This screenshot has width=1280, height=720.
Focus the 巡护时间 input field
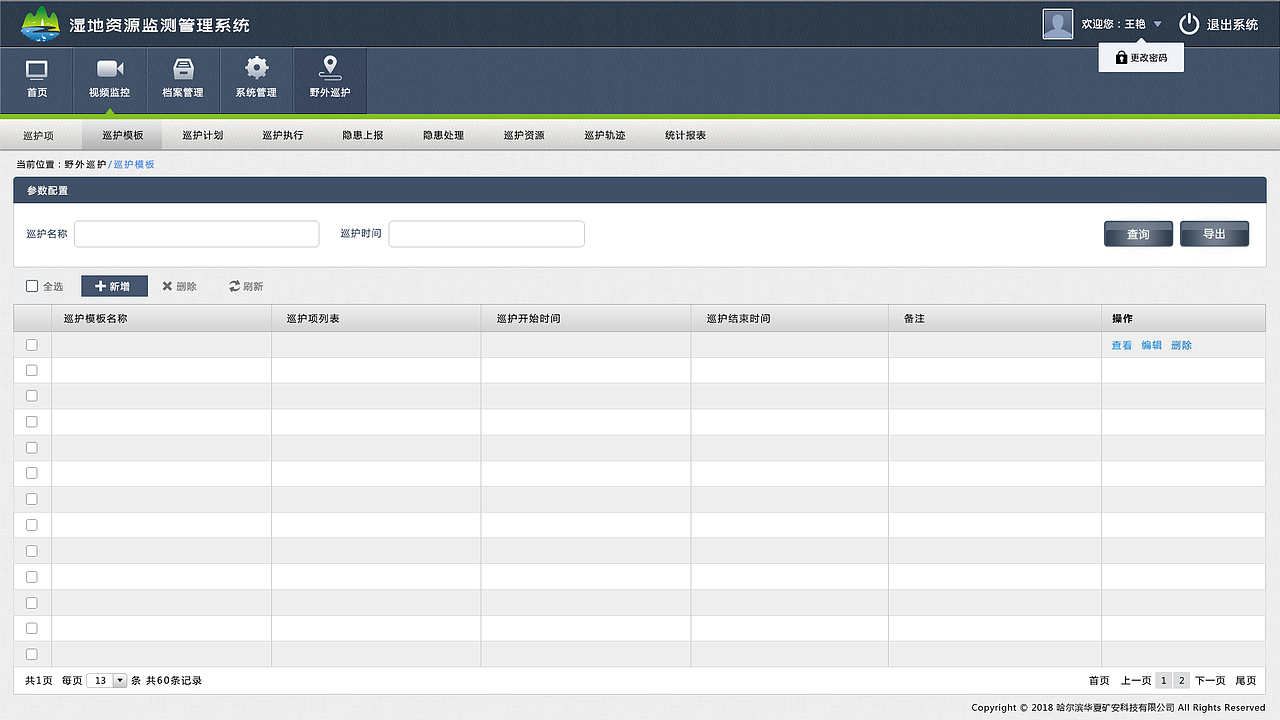[x=487, y=234]
